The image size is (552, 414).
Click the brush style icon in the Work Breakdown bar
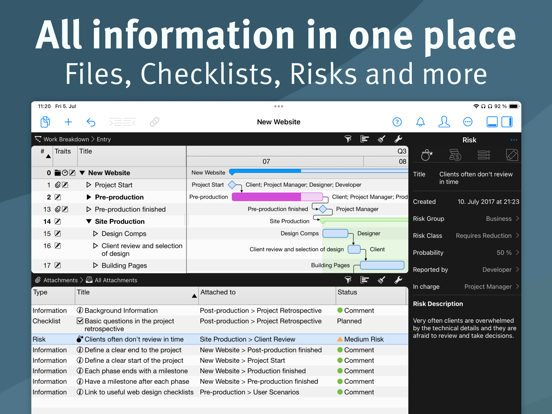[x=381, y=139]
